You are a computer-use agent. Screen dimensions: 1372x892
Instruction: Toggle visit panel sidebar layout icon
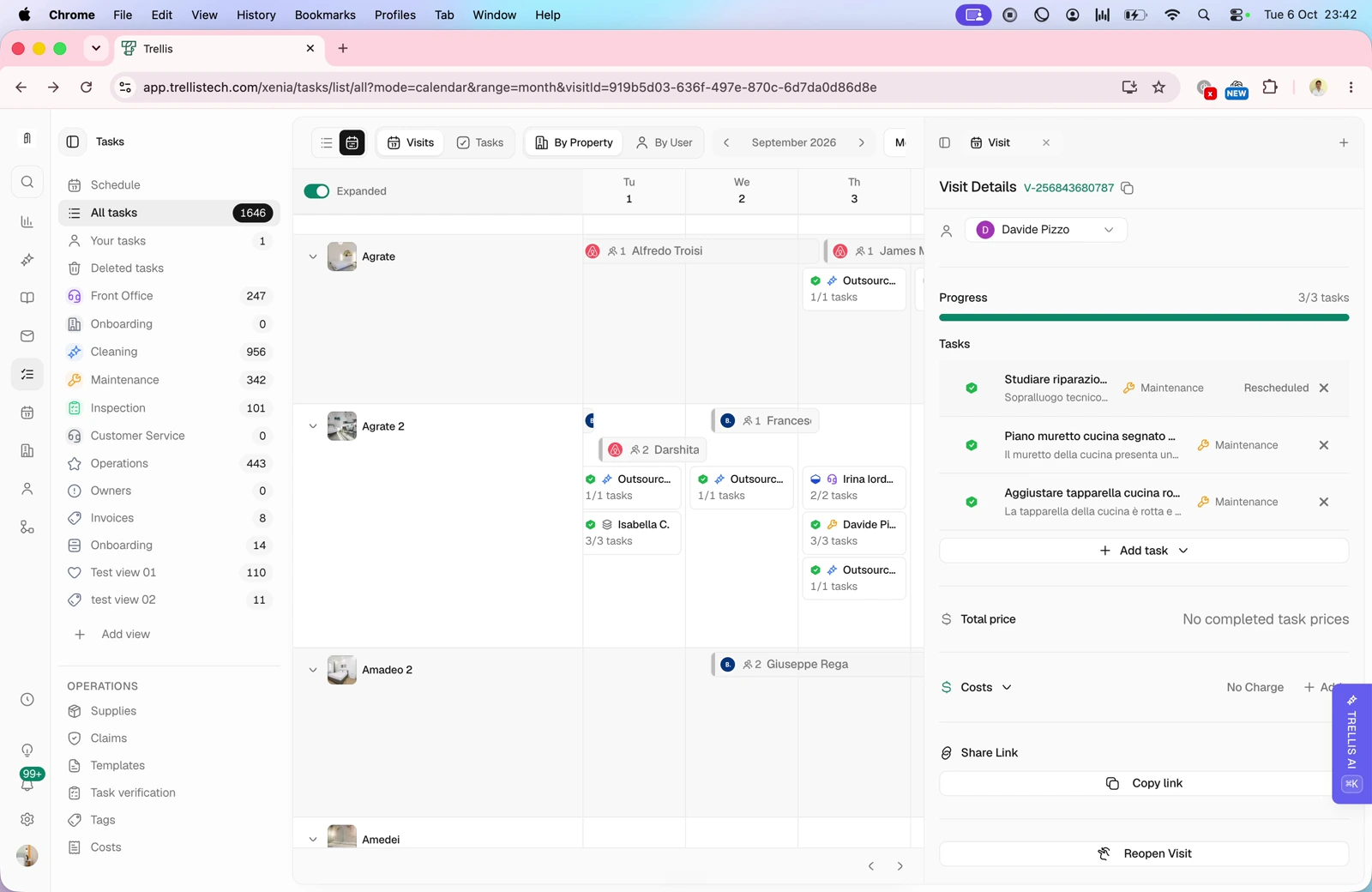tap(945, 142)
